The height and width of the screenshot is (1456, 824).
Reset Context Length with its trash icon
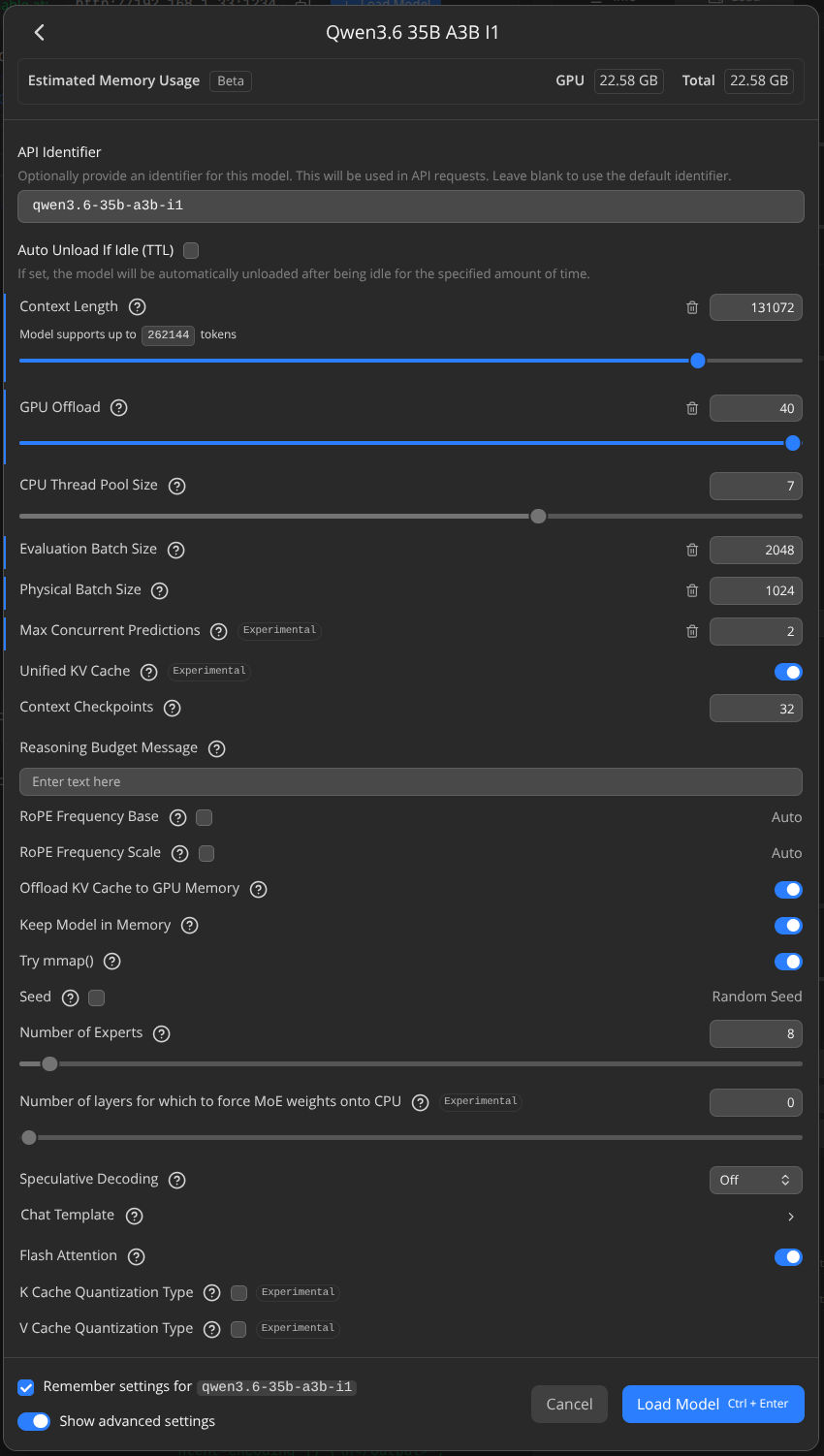(692, 307)
